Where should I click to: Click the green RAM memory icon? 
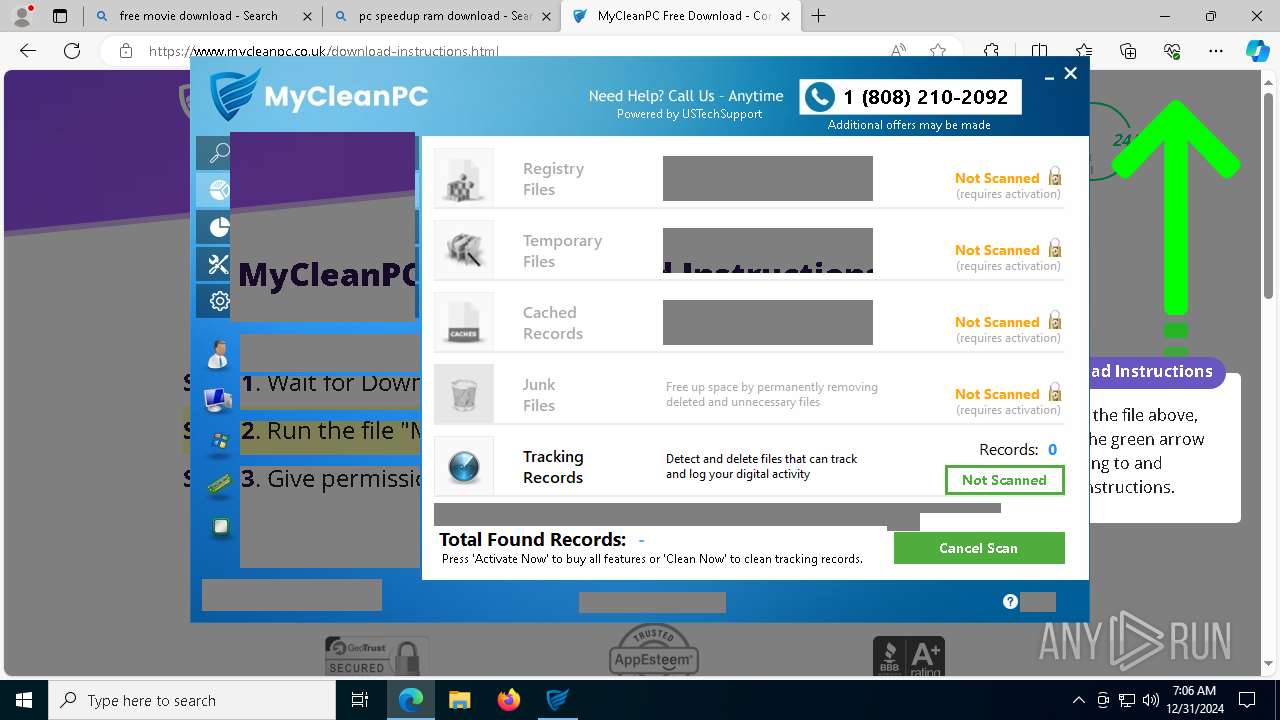(x=219, y=484)
